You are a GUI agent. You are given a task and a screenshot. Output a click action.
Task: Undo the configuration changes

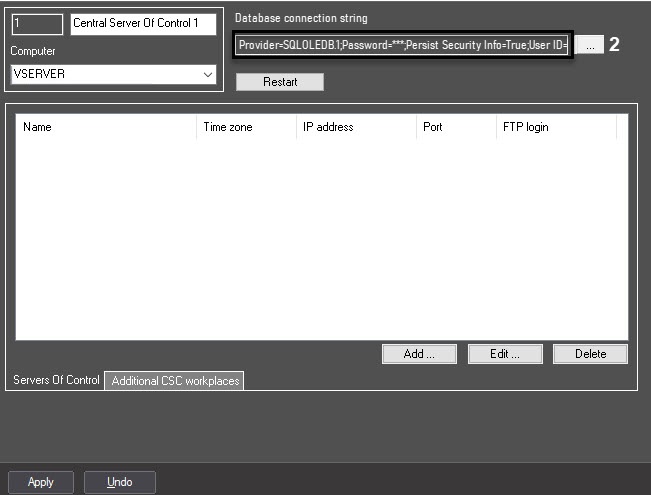[x=120, y=482]
